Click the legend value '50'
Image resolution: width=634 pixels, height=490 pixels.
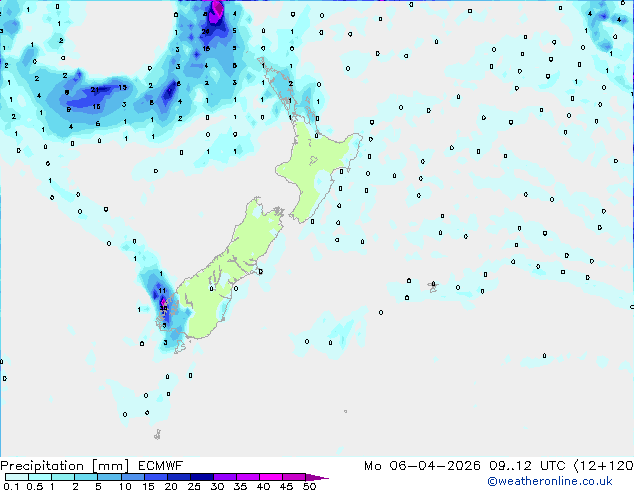[x=309, y=486]
